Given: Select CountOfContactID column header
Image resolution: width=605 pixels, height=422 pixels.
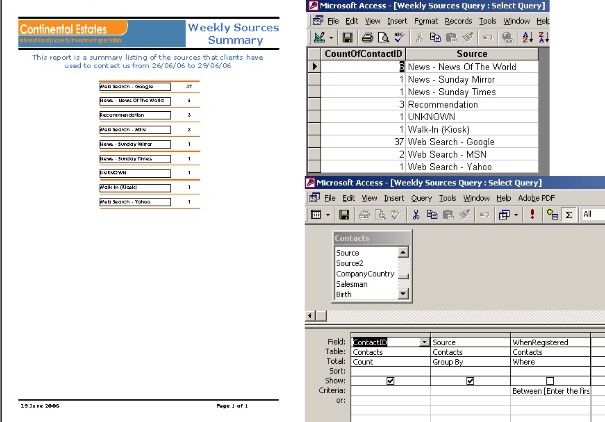Looking at the screenshot, I should pos(363,54).
